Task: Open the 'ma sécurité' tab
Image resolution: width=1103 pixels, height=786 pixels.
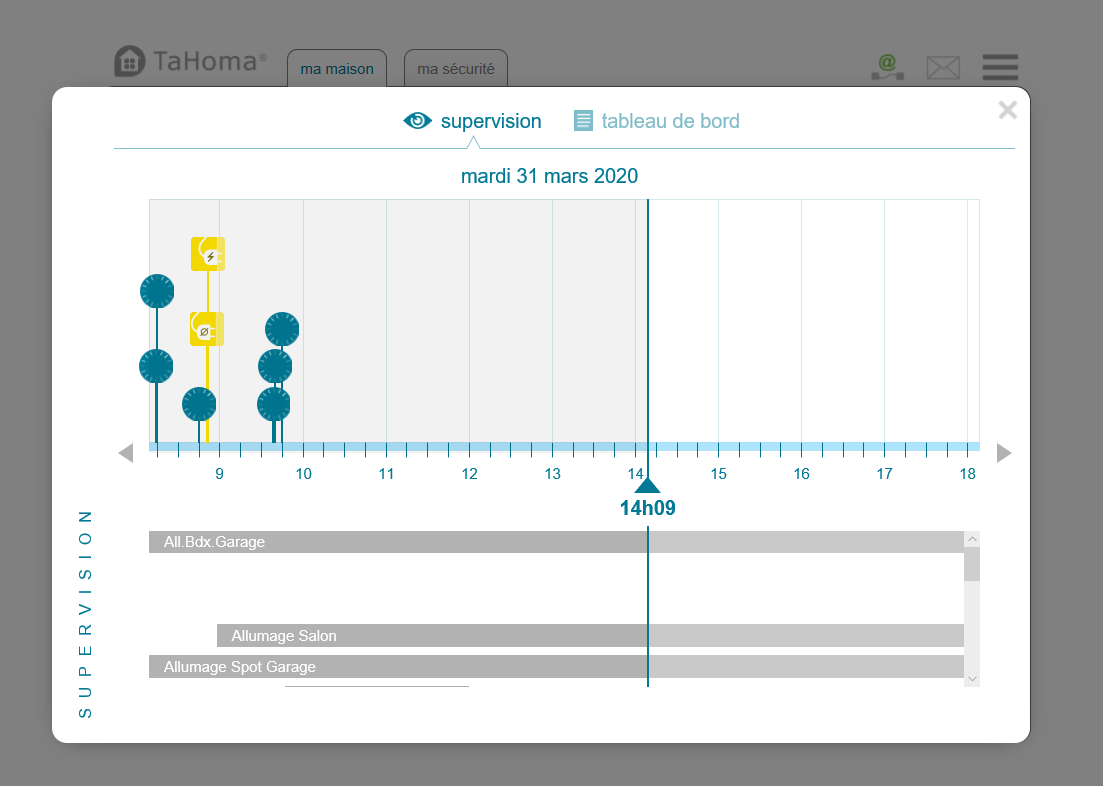Action: [x=456, y=68]
